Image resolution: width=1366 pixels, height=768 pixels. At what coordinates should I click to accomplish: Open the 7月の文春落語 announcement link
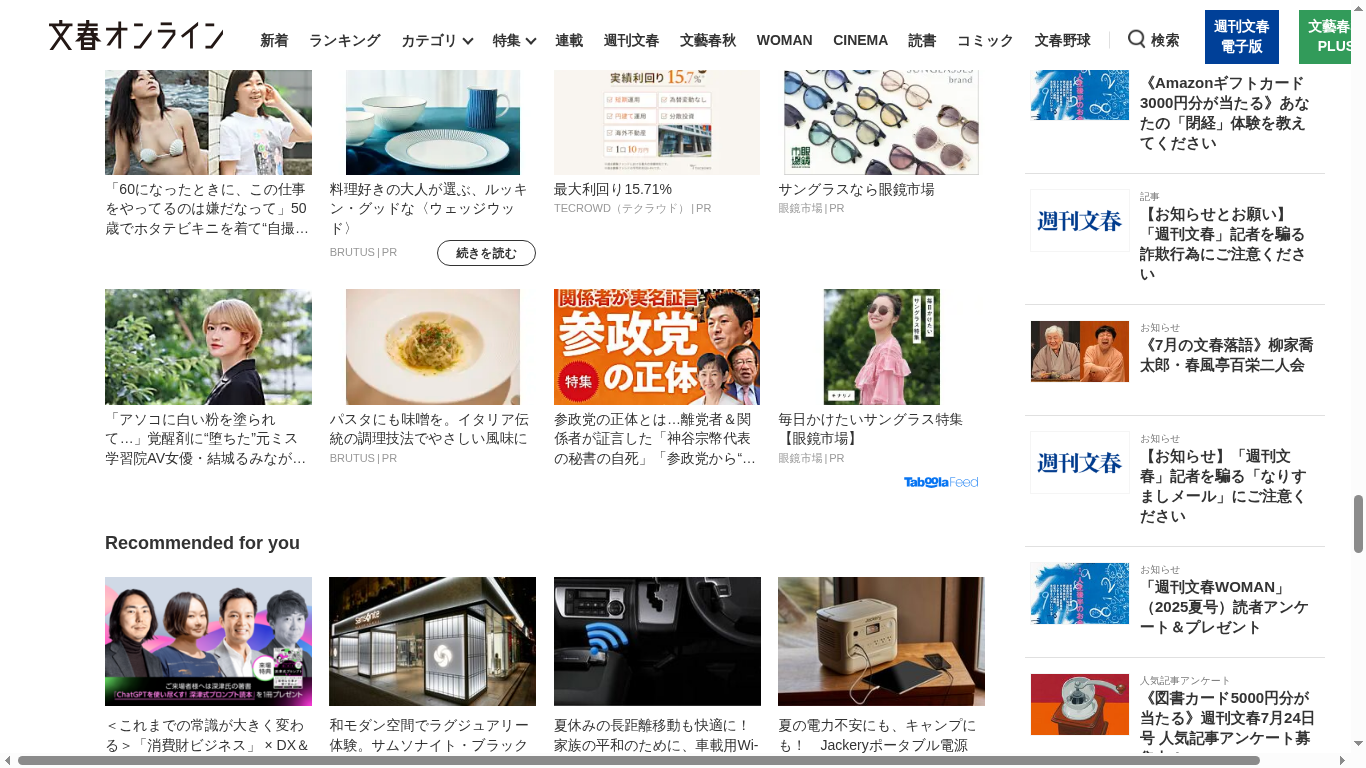point(1226,355)
